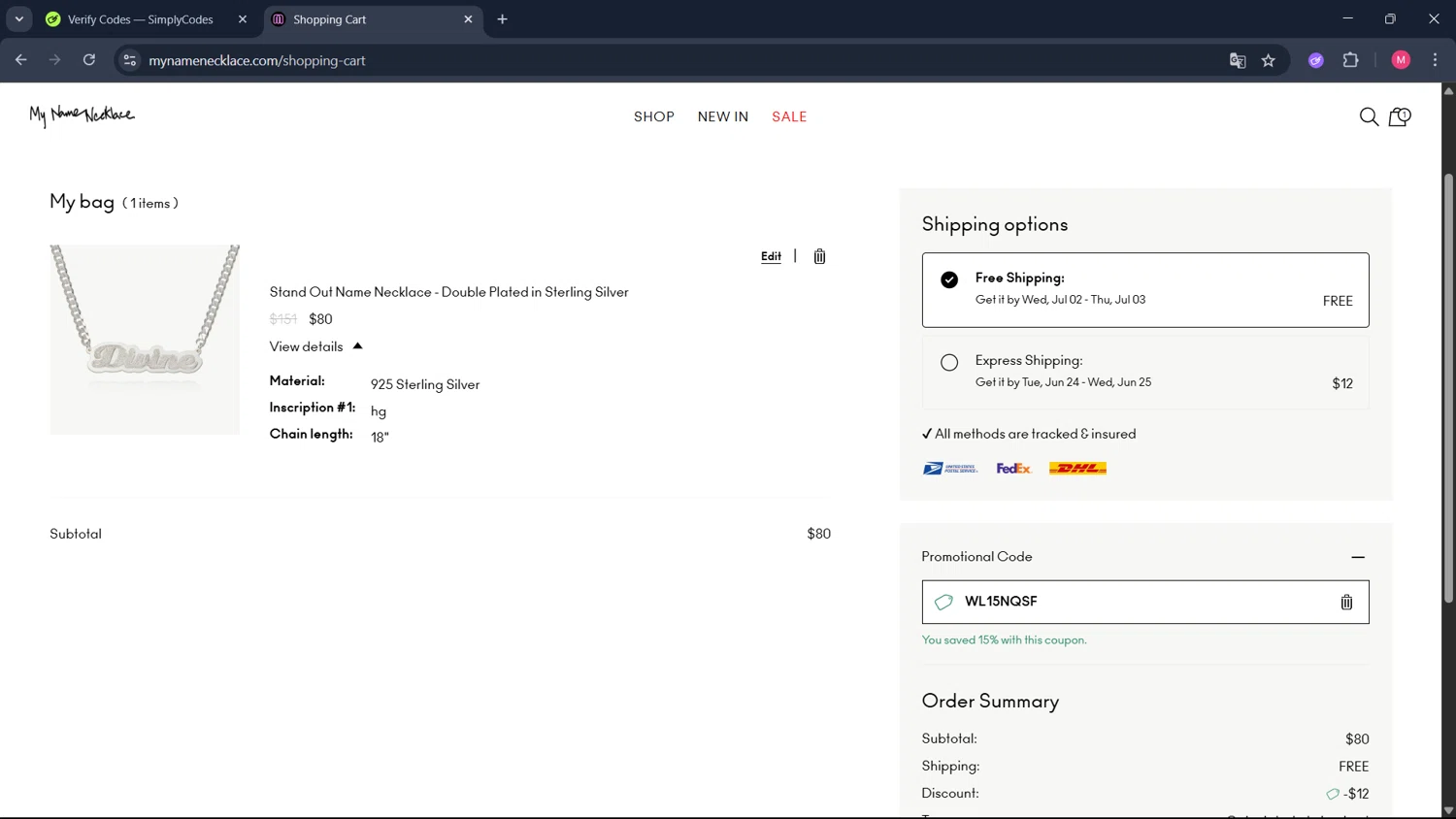Screen dimensions: 1456x819
Task: Collapse View details for the necklace
Action: coord(315,346)
